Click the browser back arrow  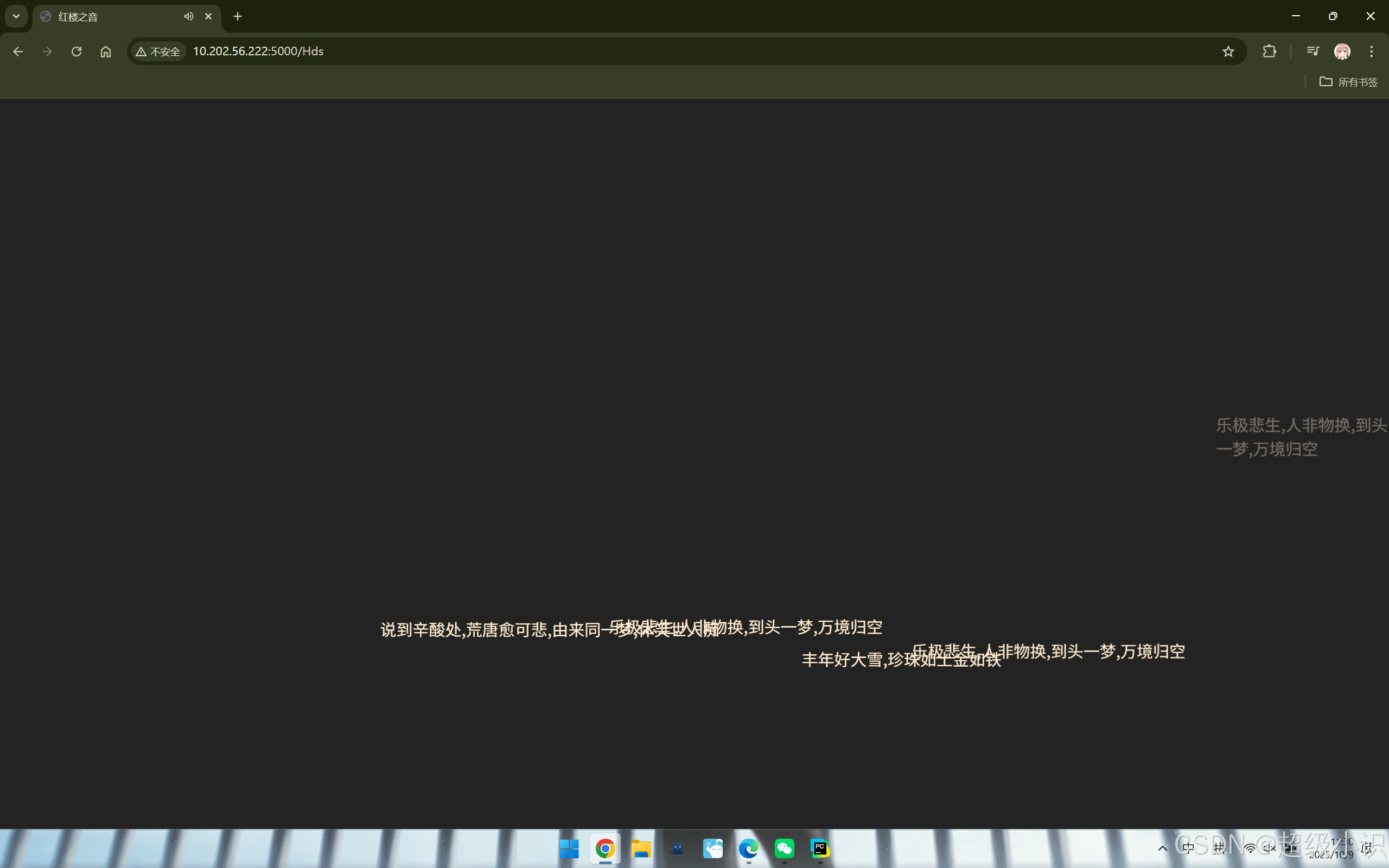18,52
